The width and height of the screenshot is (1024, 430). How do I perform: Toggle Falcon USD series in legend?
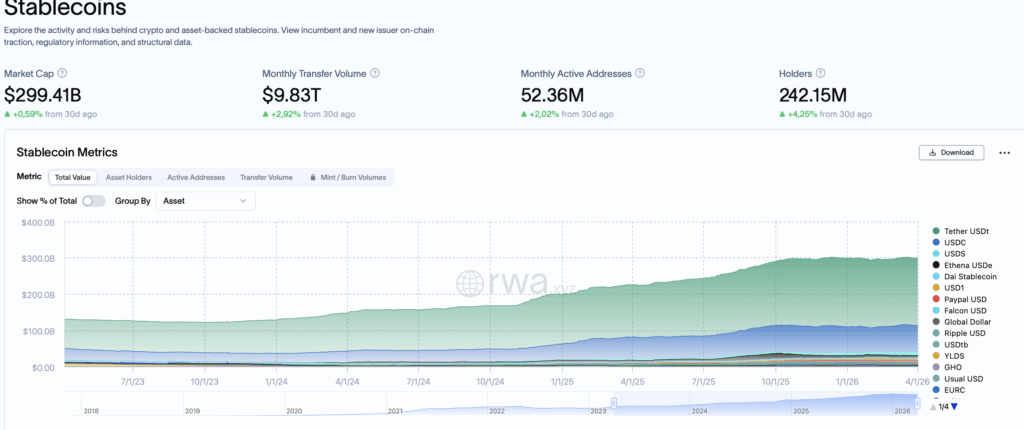959,310
